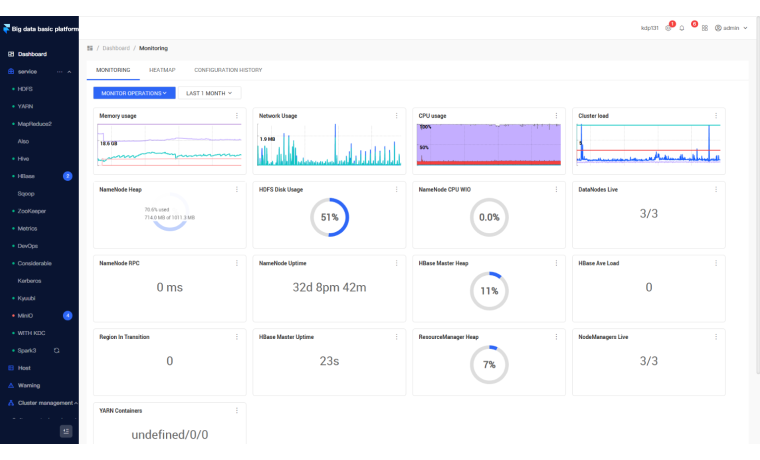Select HBase in the service sidebar
Screen dimensions: 760x460
coord(26,175)
